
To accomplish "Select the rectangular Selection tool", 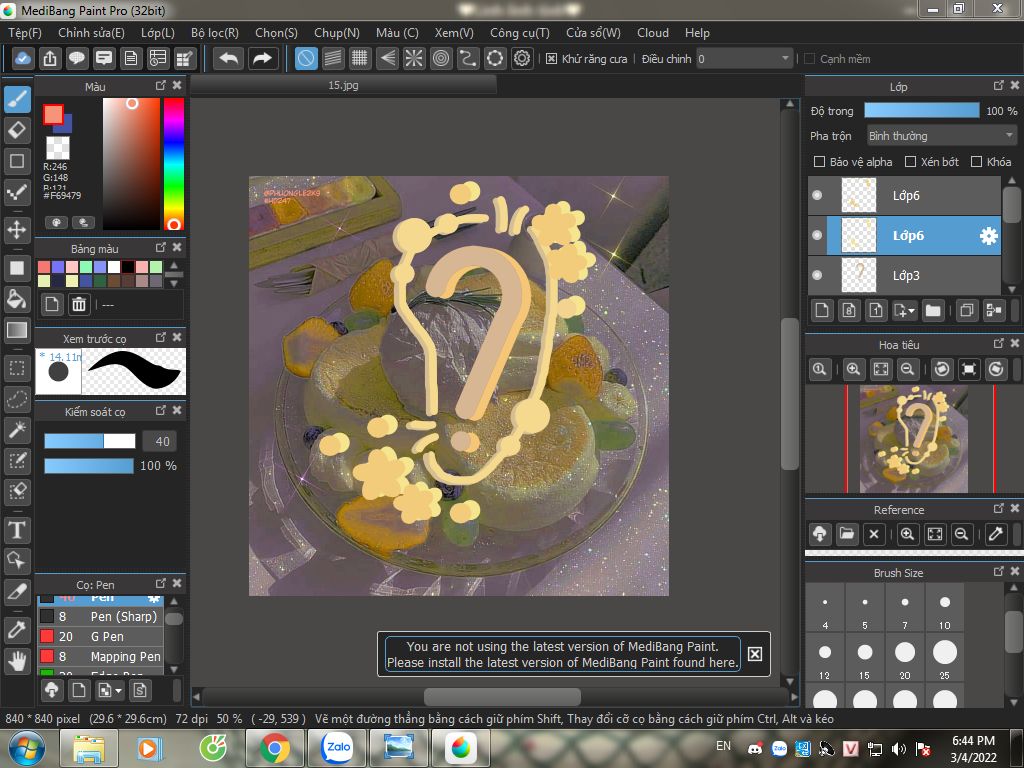I will (x=18, y=368).
